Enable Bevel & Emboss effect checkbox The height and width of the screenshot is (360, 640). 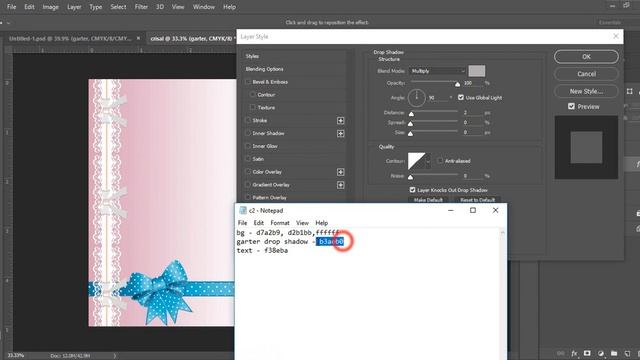248,82
